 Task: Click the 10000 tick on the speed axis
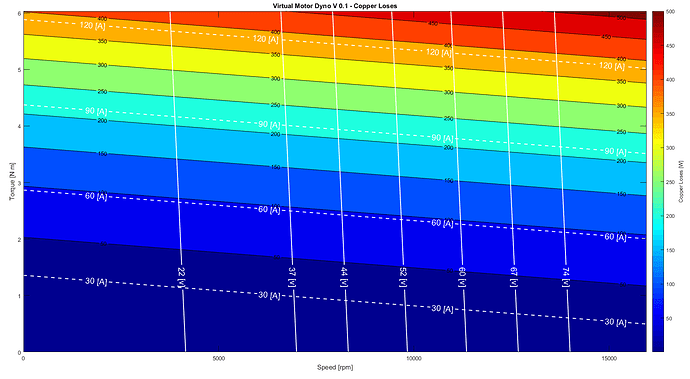(x=414, y=359)
